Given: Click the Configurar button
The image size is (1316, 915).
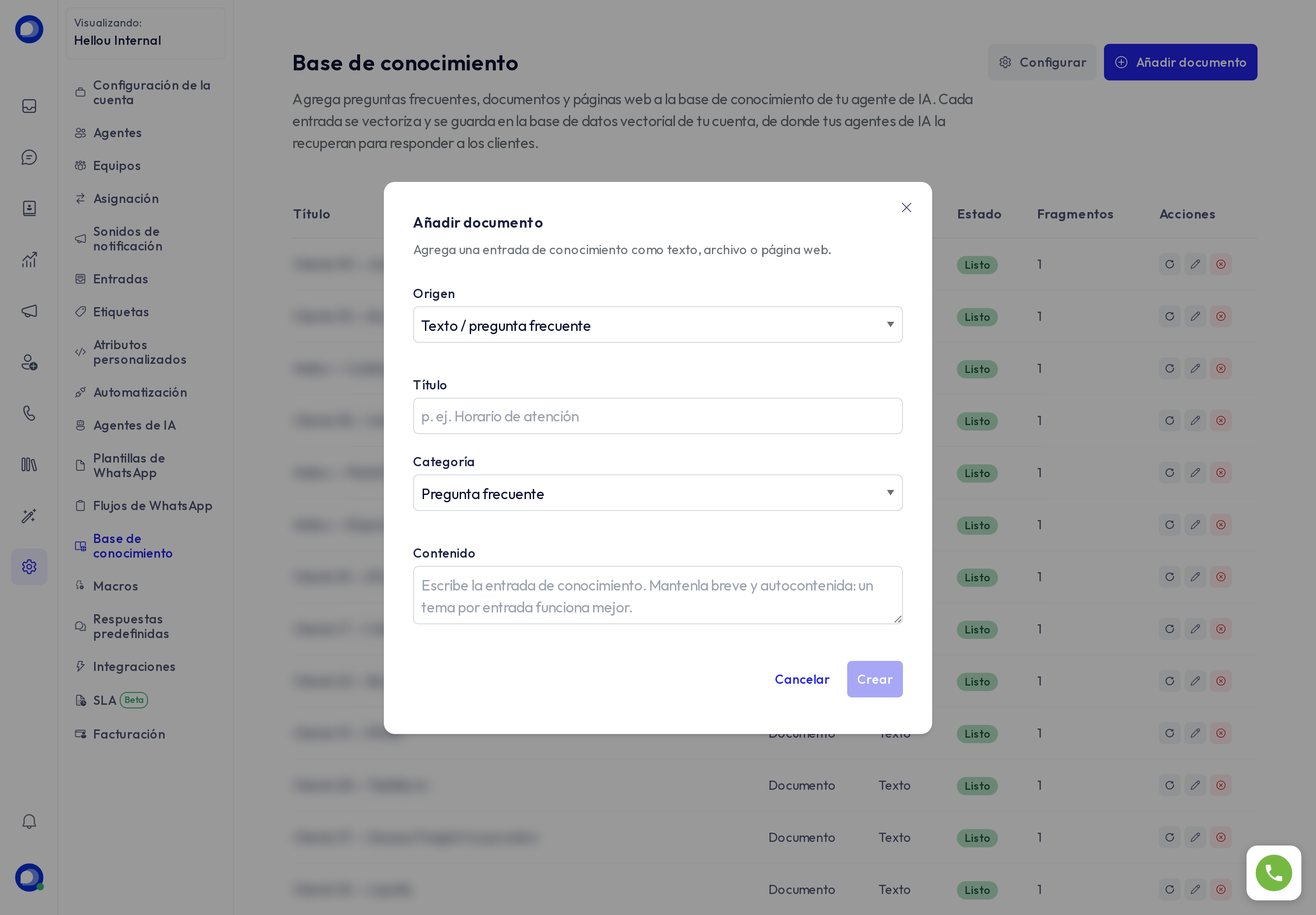Looking at the screenshot, I should pos(1042,63).
